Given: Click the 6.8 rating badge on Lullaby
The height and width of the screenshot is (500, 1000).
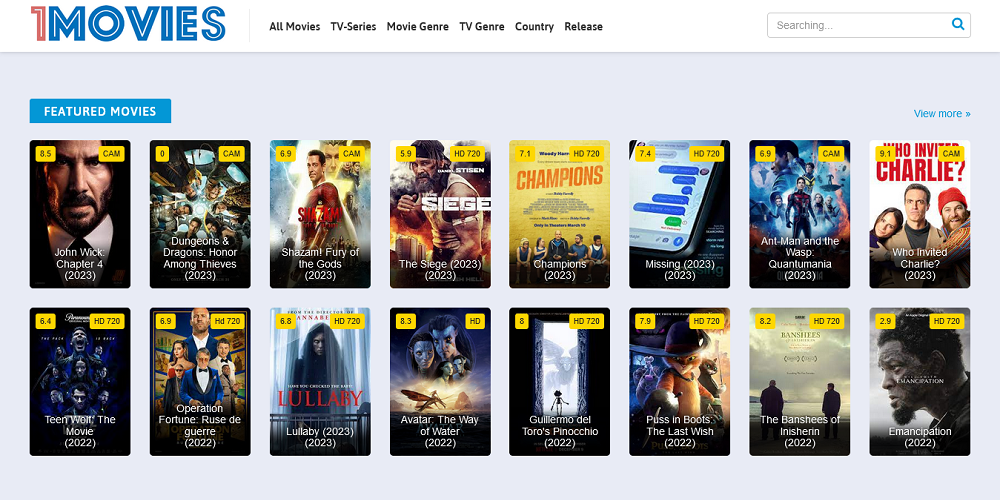Looking at the screenshot, I should 286,321.
